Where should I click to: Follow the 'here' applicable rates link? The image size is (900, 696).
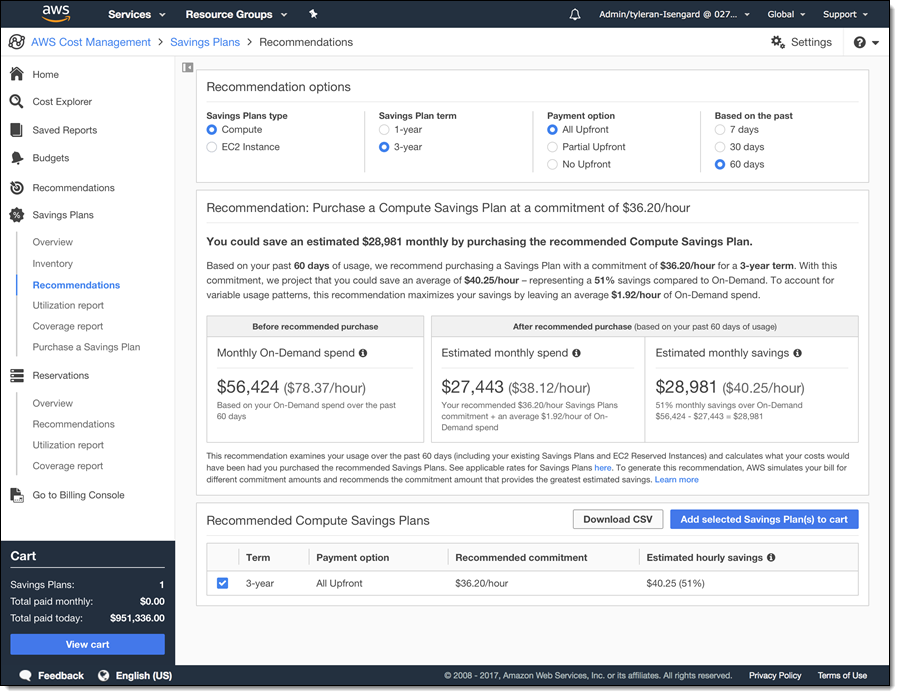point(603,468)
